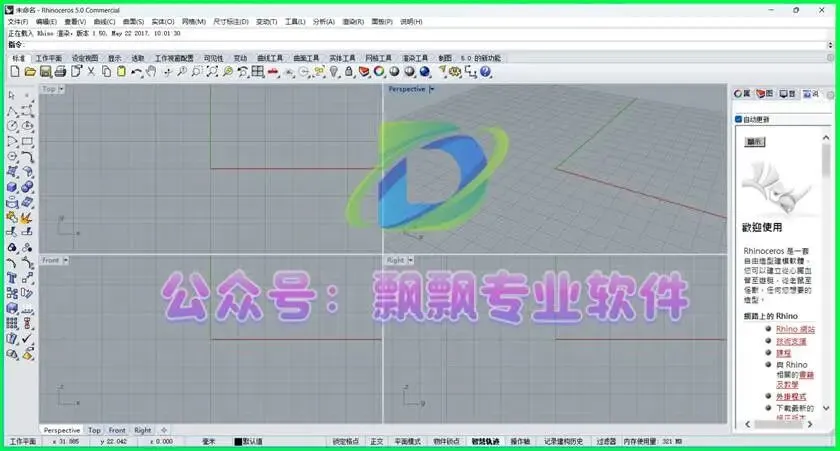Select the Circle tool in left sidebar
This screenshot has height=451, width=840.
12,126
